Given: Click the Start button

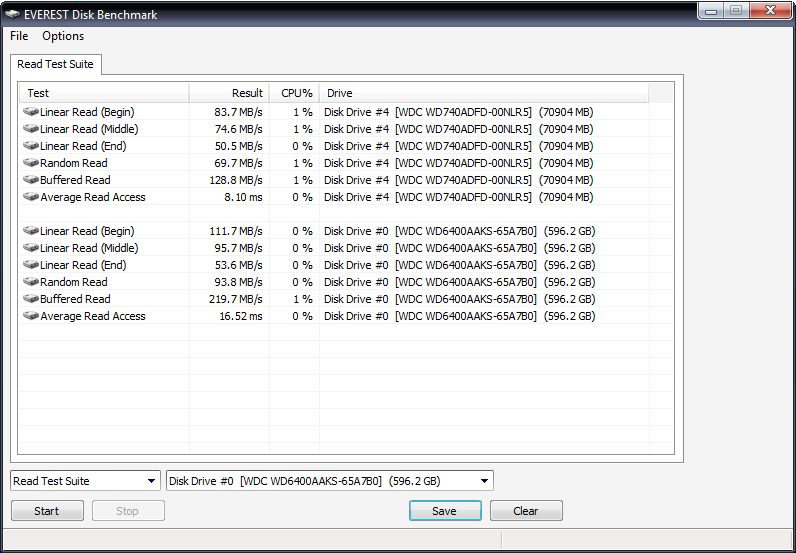Looking at the screenshot, I should coord(47,511).
